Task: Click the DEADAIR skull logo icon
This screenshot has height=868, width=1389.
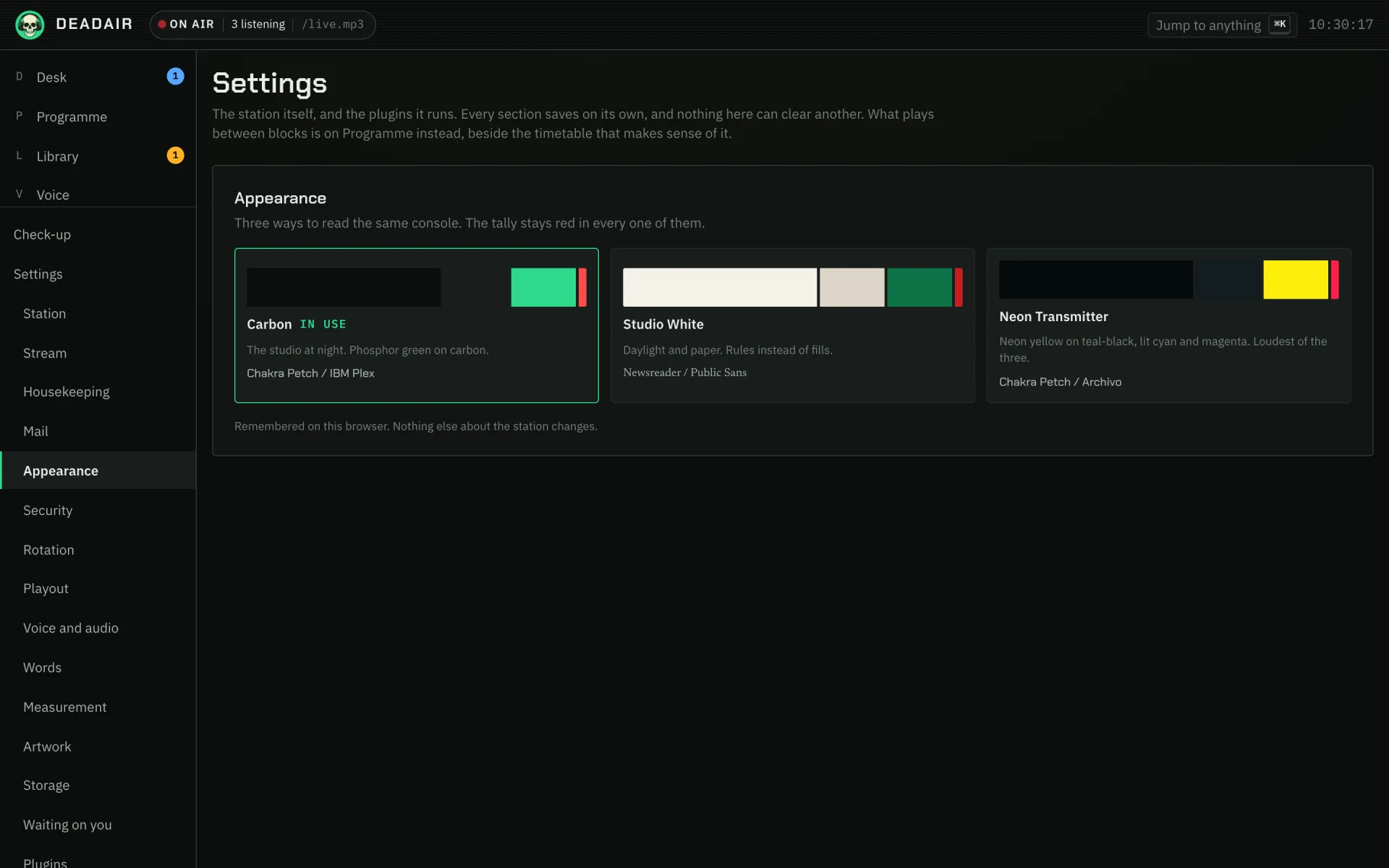Action: tap(30, 25)
